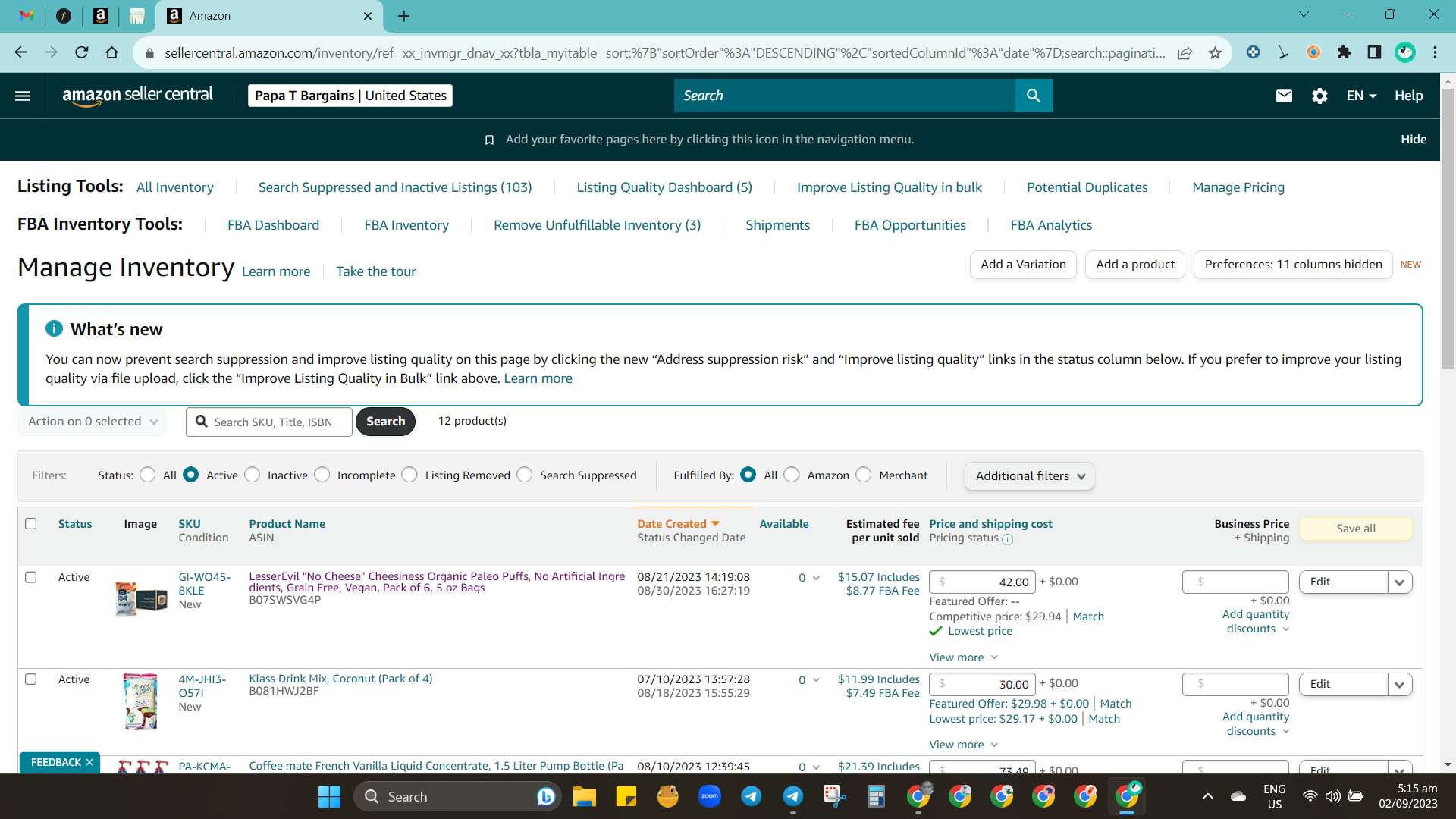Select the All status radio button

[148, 475]
